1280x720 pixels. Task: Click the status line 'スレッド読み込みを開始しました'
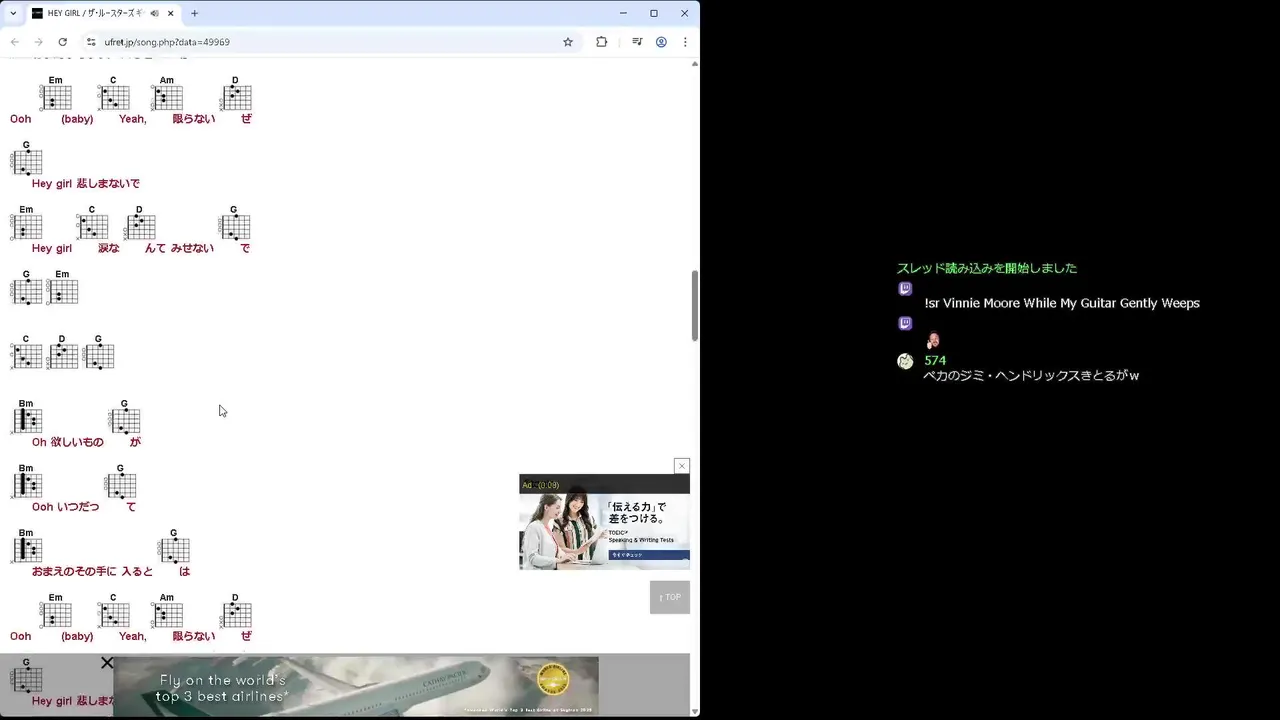[x=987, y=268]
